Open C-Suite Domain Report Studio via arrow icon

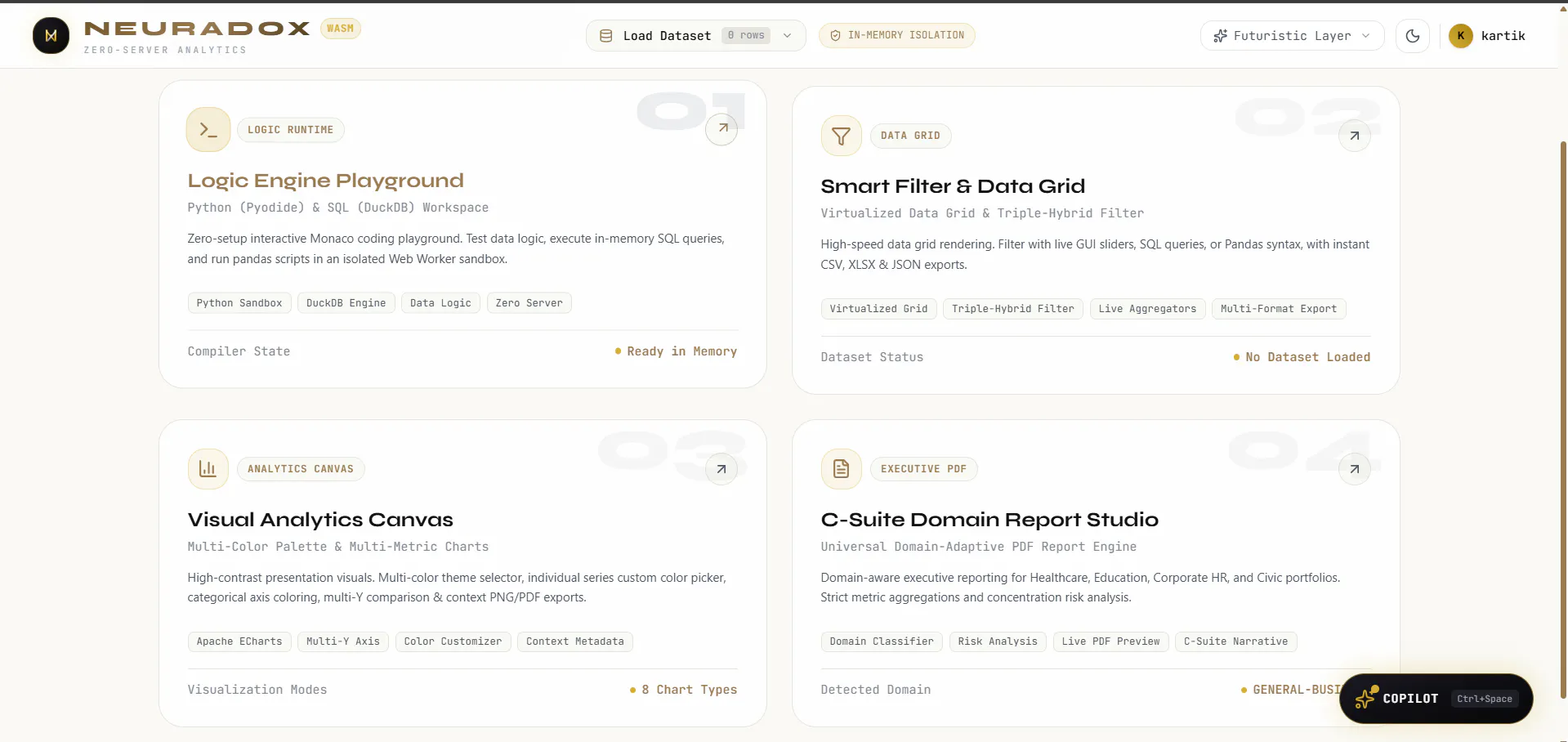click(x=1355, y=469)
